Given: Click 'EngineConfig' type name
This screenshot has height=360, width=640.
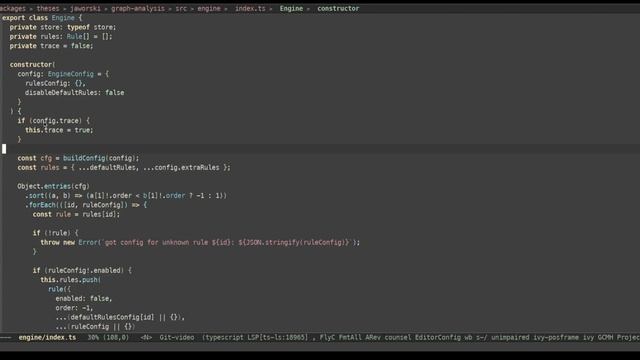Looking at the screenshot, I should tap(71, 74).
